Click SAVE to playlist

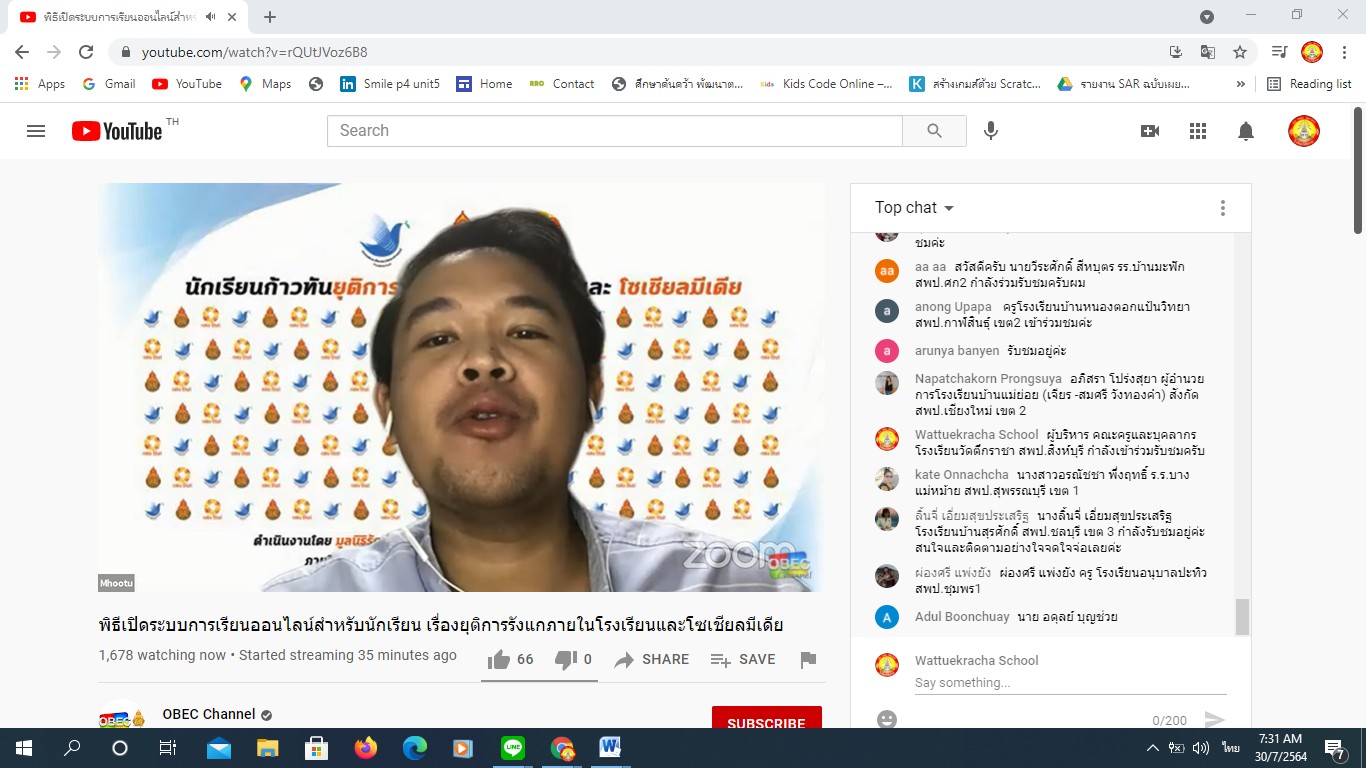[743, 659]
